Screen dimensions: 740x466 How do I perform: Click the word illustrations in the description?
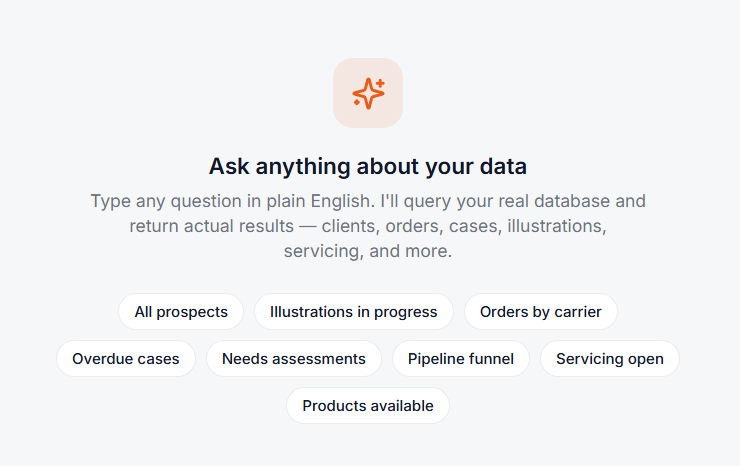coord(556,226)
